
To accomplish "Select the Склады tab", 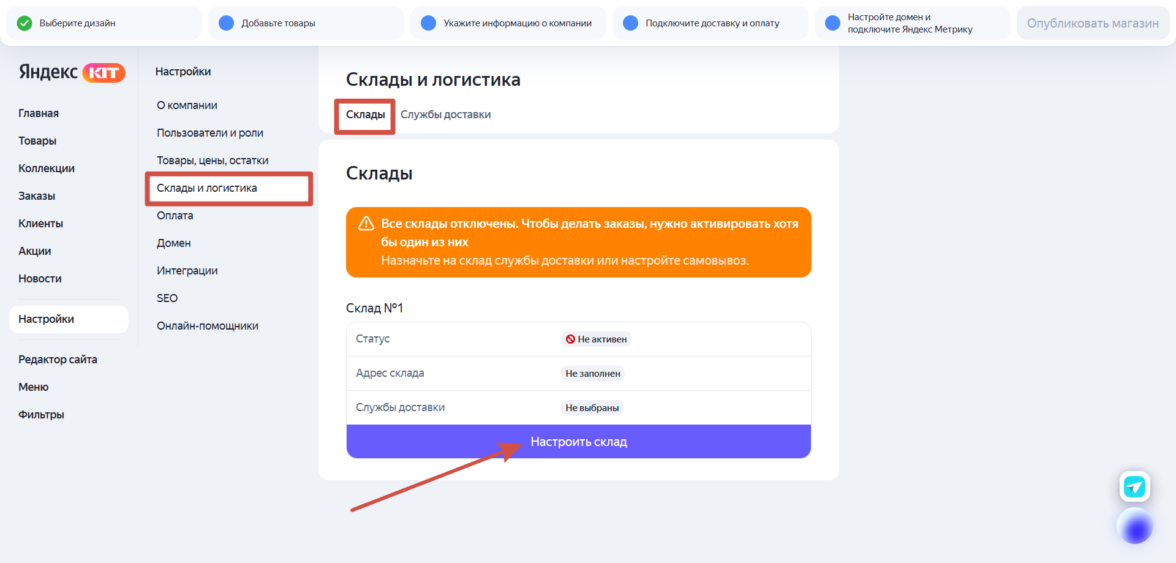I will [365, 115].
